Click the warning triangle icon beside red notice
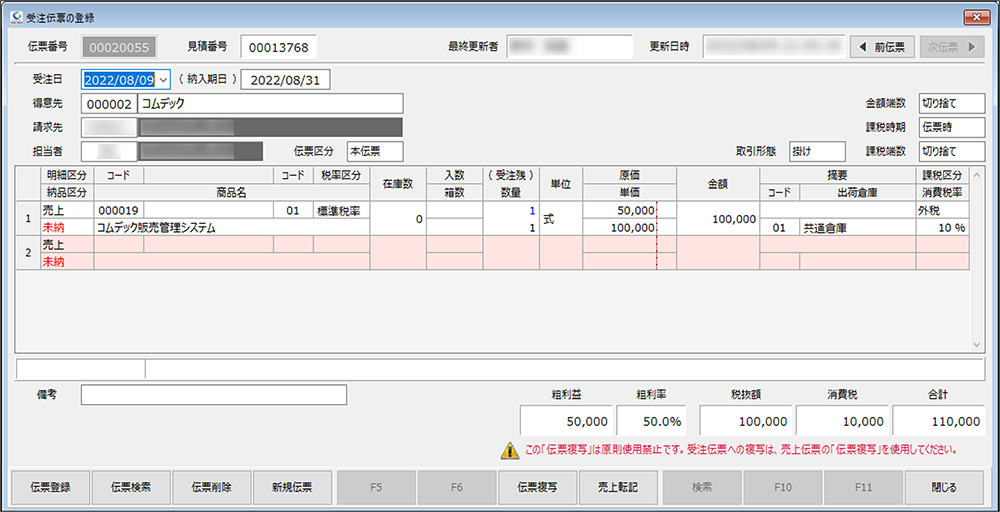This screenshot has width=1000, height=512. tap(509, 451)
